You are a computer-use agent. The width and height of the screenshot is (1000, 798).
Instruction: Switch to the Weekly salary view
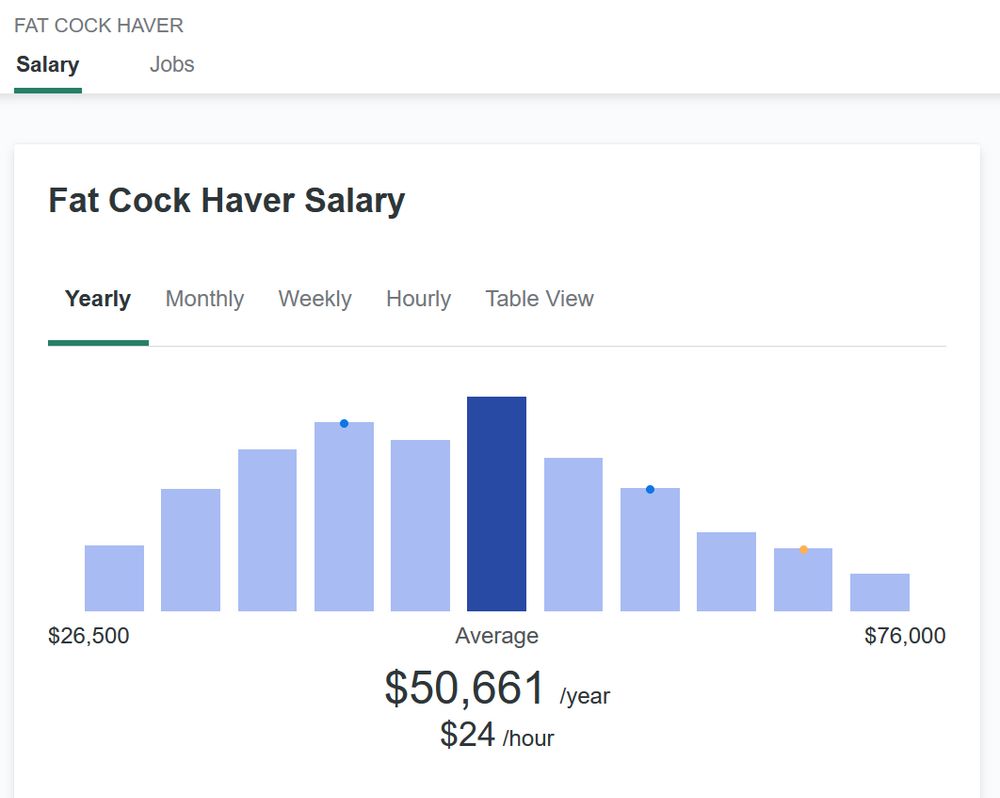[315, 298]
